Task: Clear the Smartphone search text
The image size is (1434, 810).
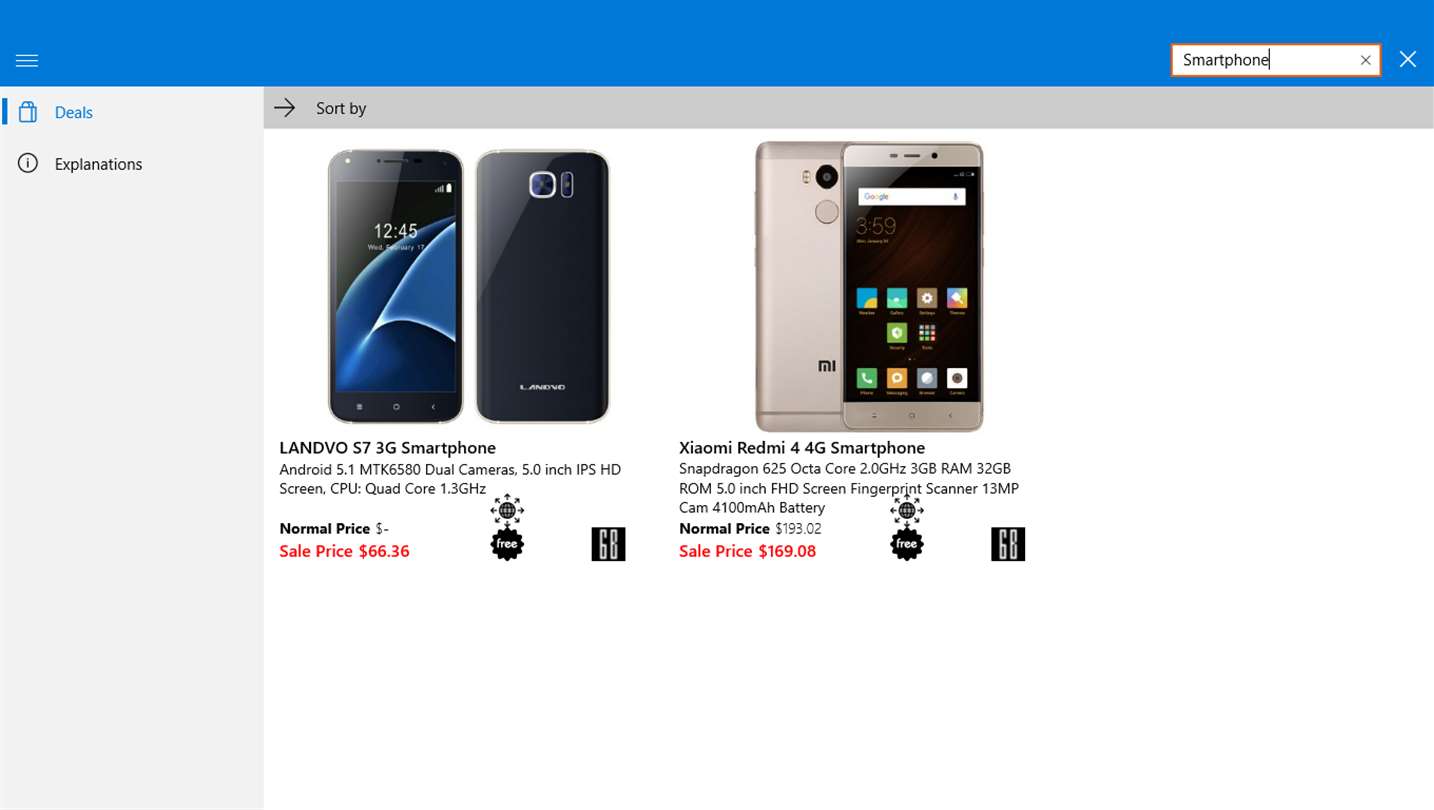Action: point(1365,60)
